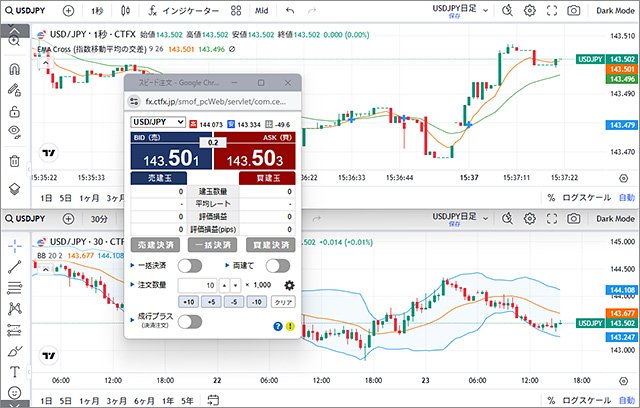Add compare symbol plus in top chart
Screen dimensions: 640x408
coord(69,11)
